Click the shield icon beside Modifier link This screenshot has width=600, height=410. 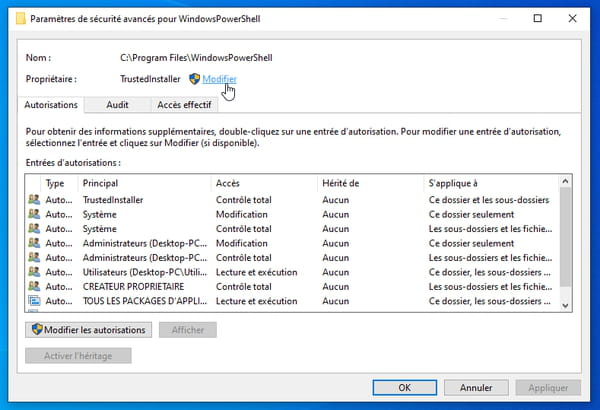pyautogui.click(x=194, y=79)
